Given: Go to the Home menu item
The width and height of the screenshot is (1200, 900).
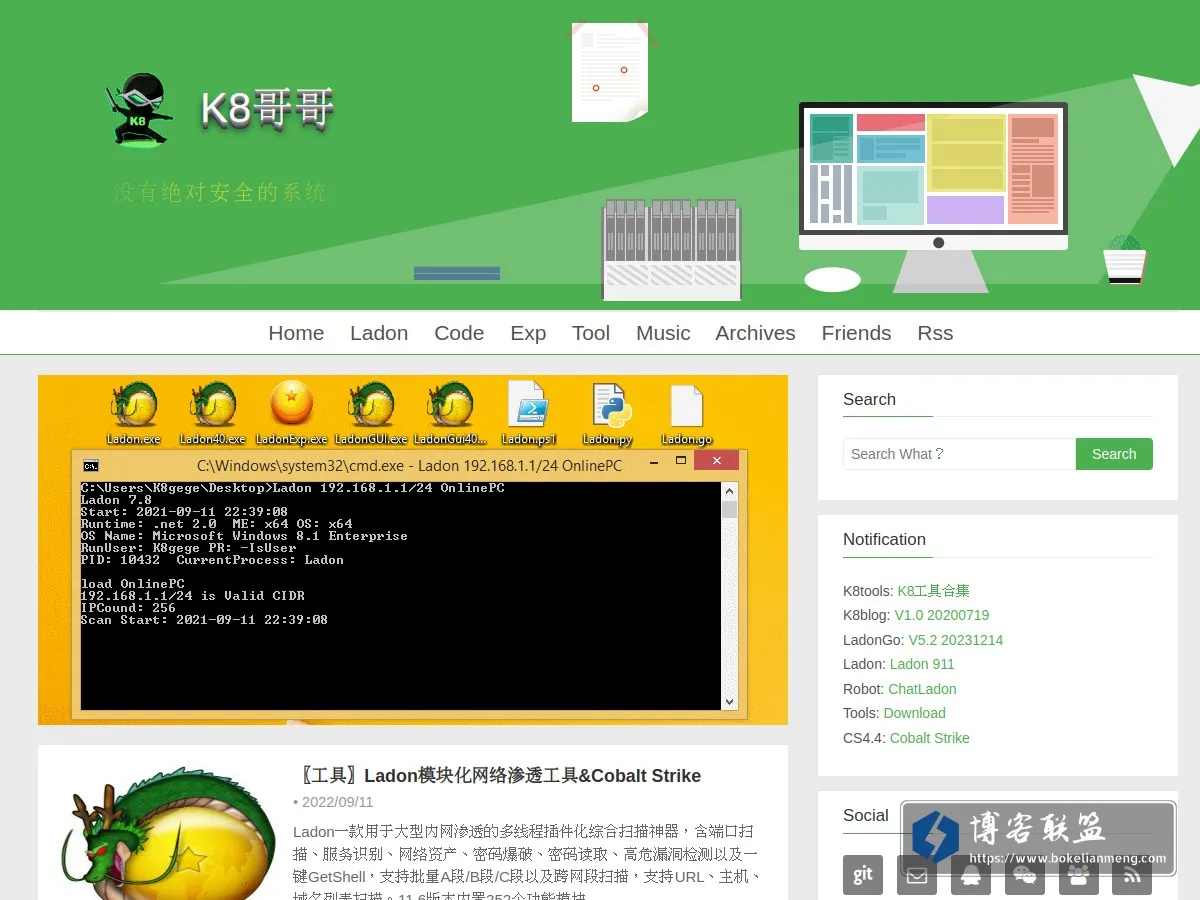Looking at the screenshot, I should click(x=296, y=333).
